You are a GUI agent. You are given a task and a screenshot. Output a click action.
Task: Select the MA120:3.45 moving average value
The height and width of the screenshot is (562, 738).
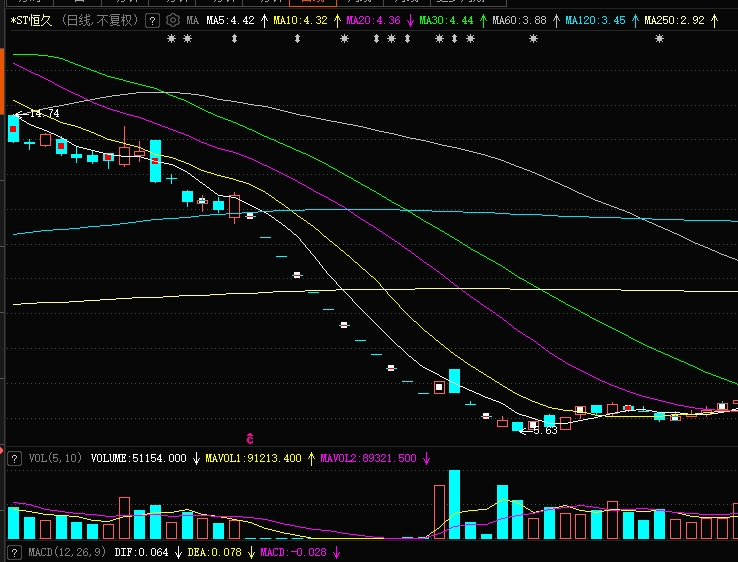pyautogui.click(x=595, y=21)
